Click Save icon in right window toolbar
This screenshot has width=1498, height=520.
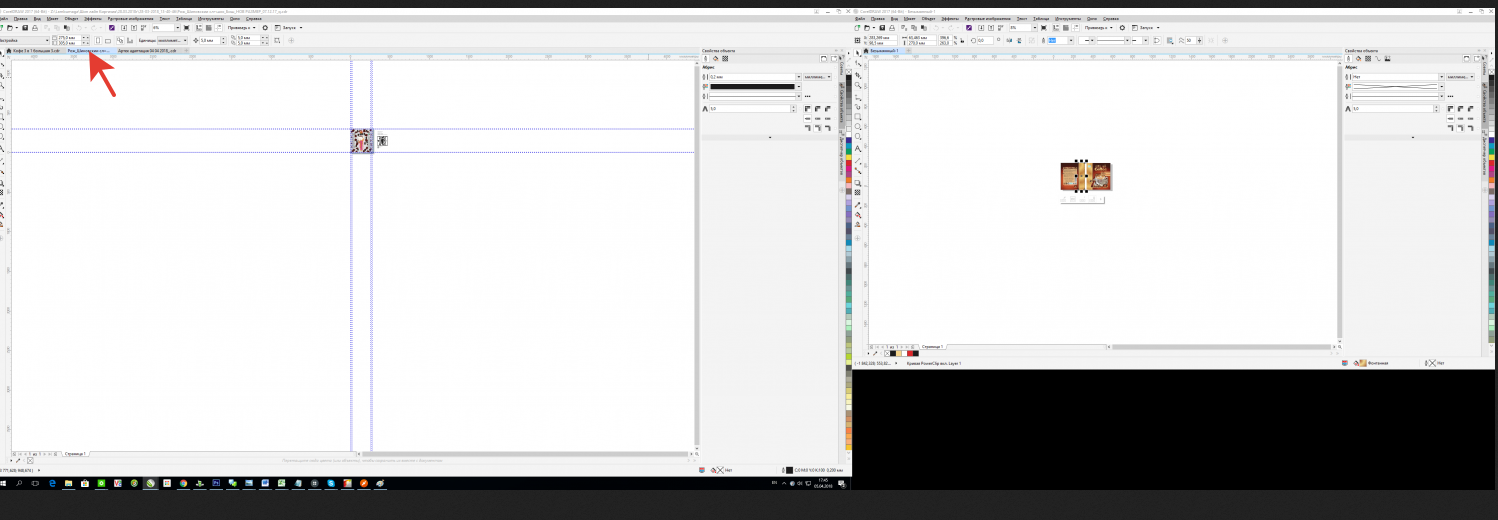[x=884, y=28]
